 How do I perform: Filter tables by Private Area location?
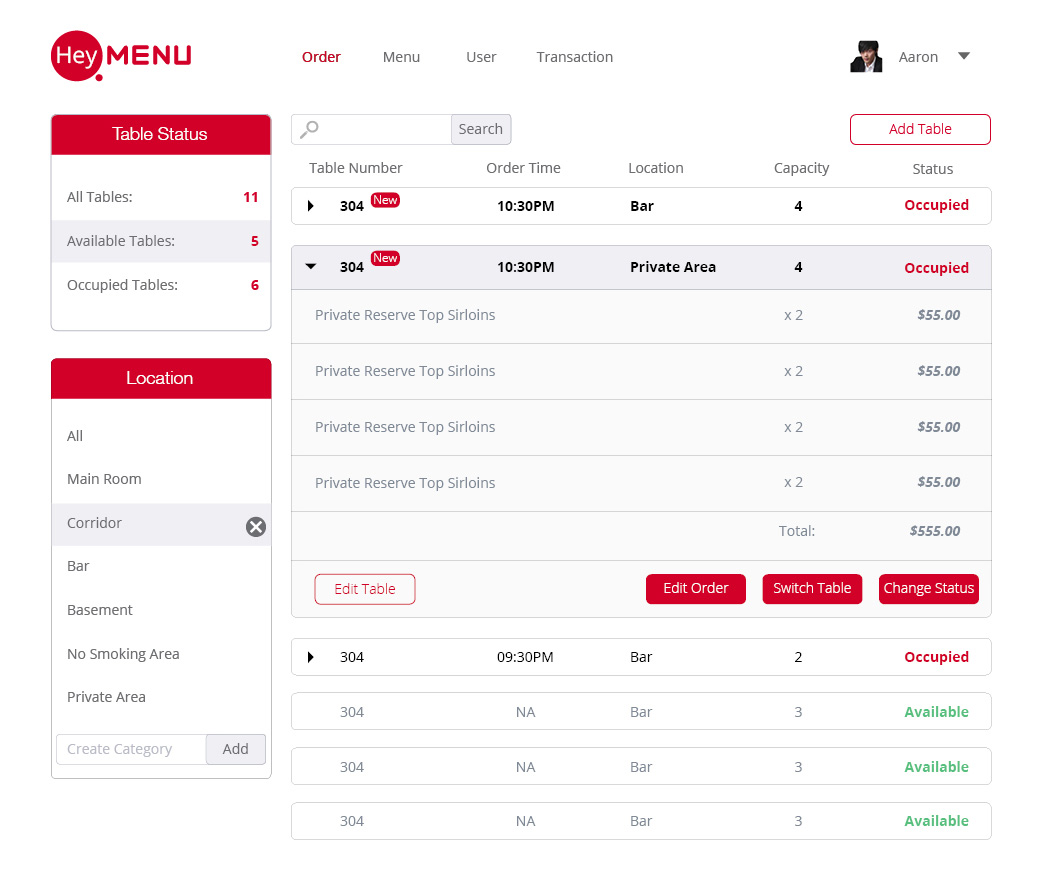coord(106,697)
